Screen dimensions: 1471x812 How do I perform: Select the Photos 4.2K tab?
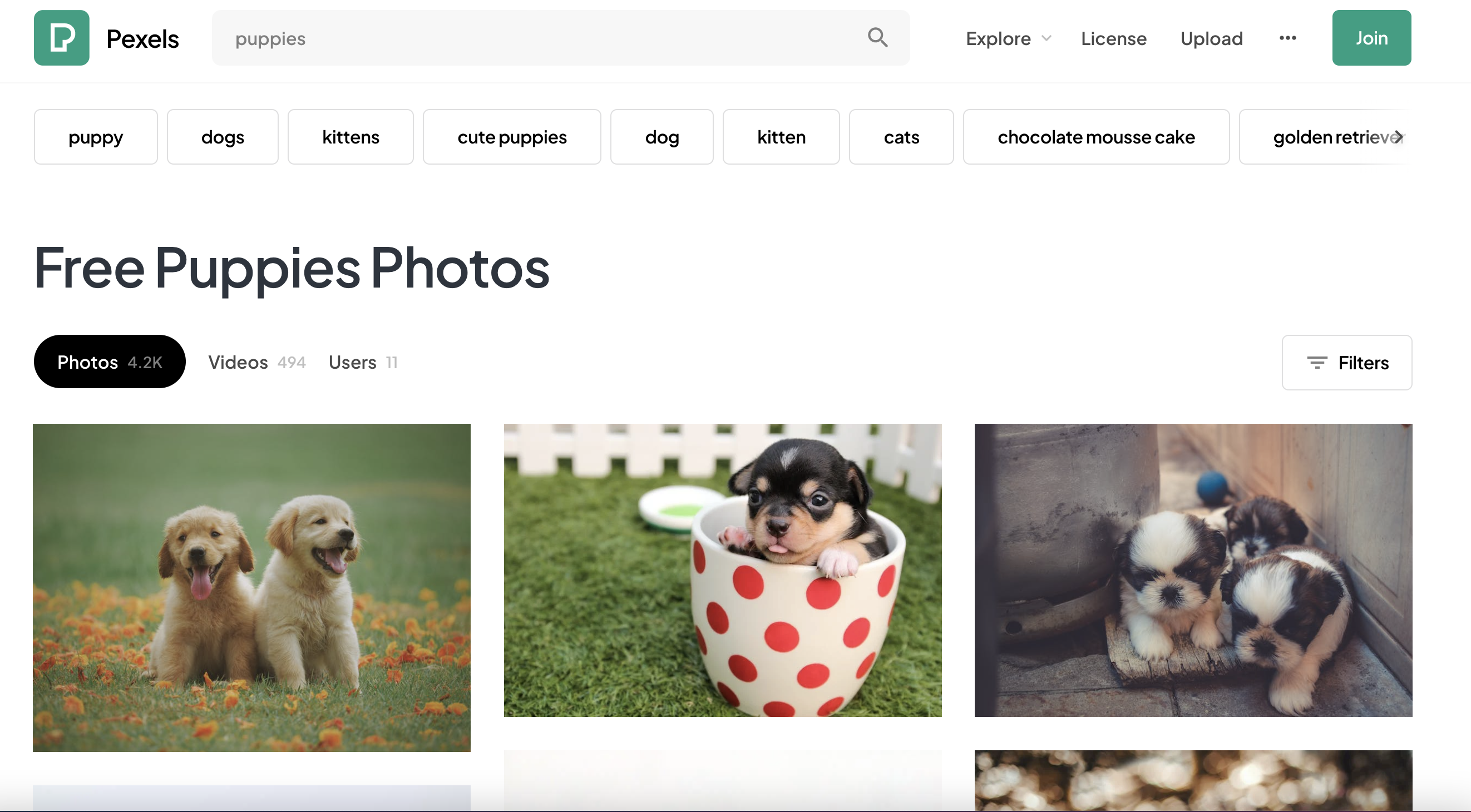point(109,362)
